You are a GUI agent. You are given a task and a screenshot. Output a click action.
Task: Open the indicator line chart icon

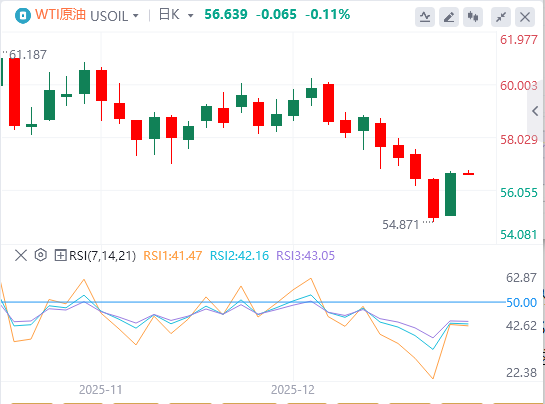point(425,16)
